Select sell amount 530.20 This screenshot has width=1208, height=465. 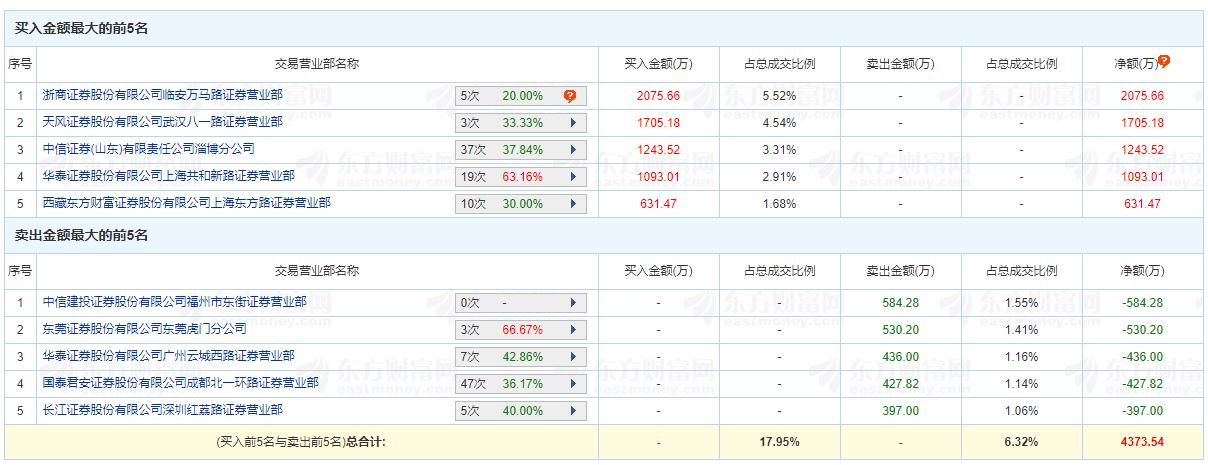[900, 330]
